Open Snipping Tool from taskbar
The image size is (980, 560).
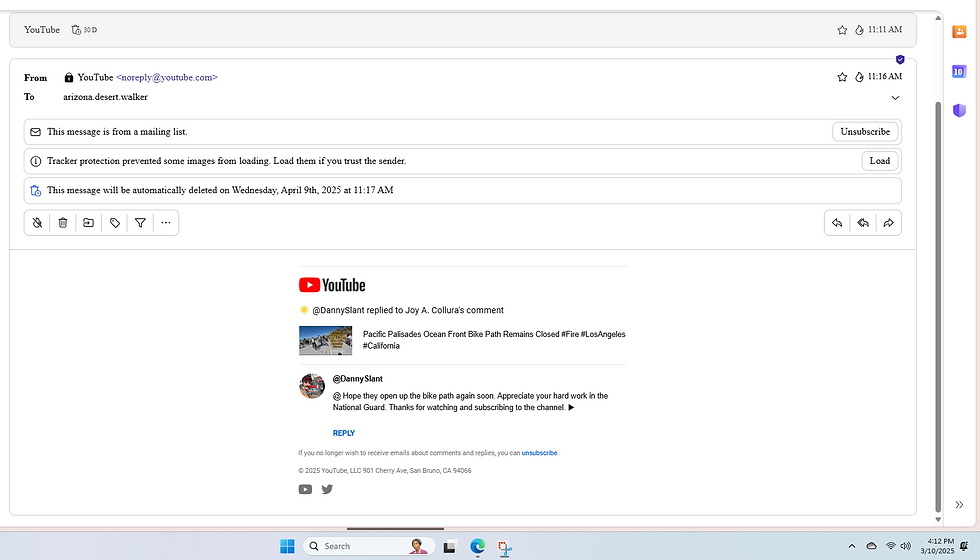(505, 548)
